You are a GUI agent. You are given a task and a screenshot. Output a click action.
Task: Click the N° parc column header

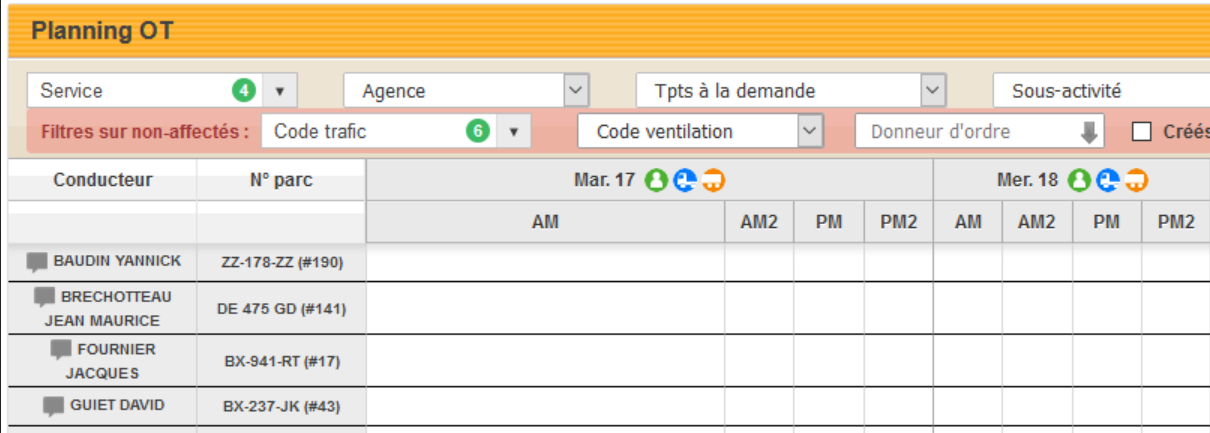pos(281,180)
